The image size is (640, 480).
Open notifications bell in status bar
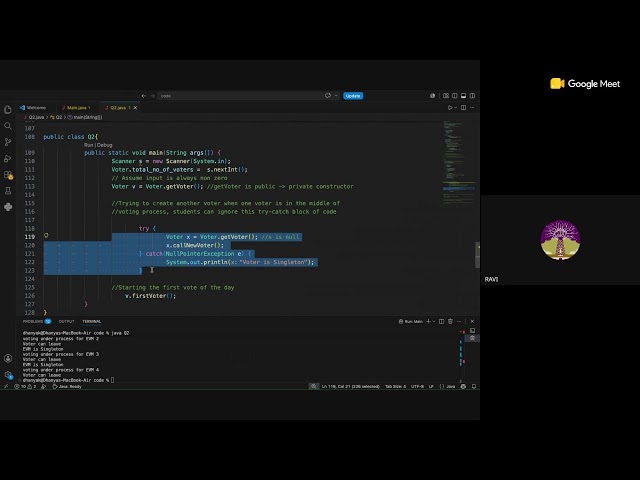[474, 387]
